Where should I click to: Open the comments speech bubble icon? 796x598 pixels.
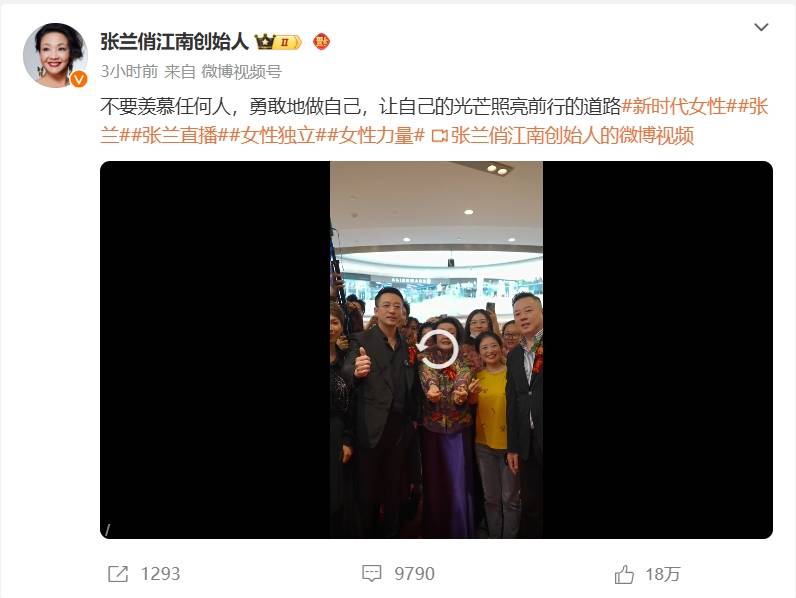click(371, 574)
